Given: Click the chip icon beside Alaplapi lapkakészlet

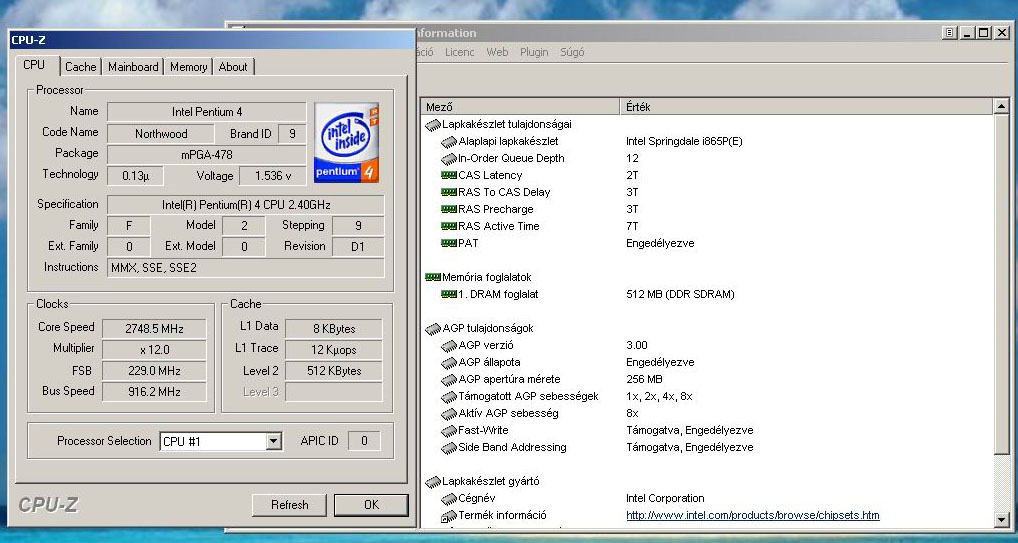Looking at the screenshot, I should pos(449,142).
